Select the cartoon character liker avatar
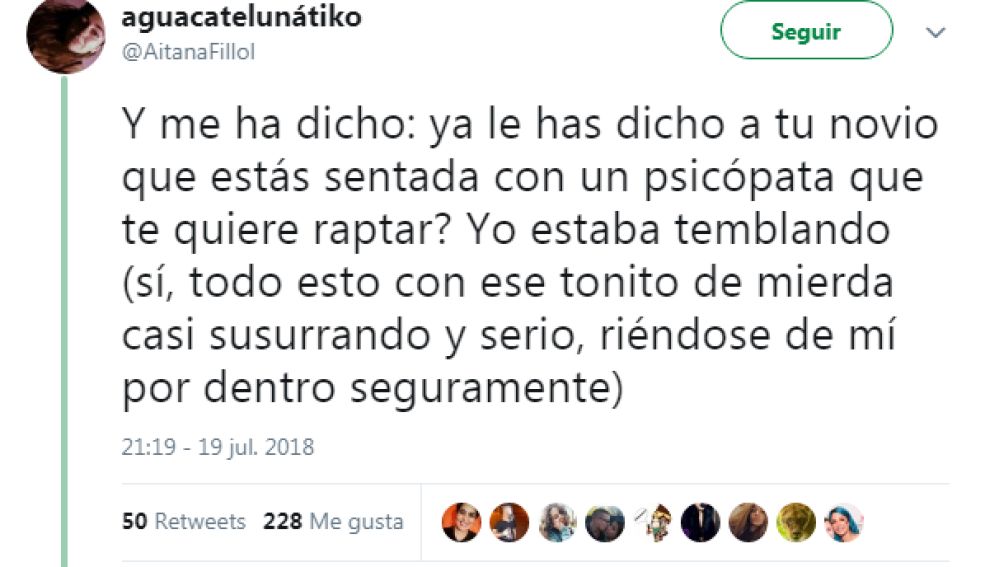The width and height of the screenshot is (999, 567). (653, 522)
